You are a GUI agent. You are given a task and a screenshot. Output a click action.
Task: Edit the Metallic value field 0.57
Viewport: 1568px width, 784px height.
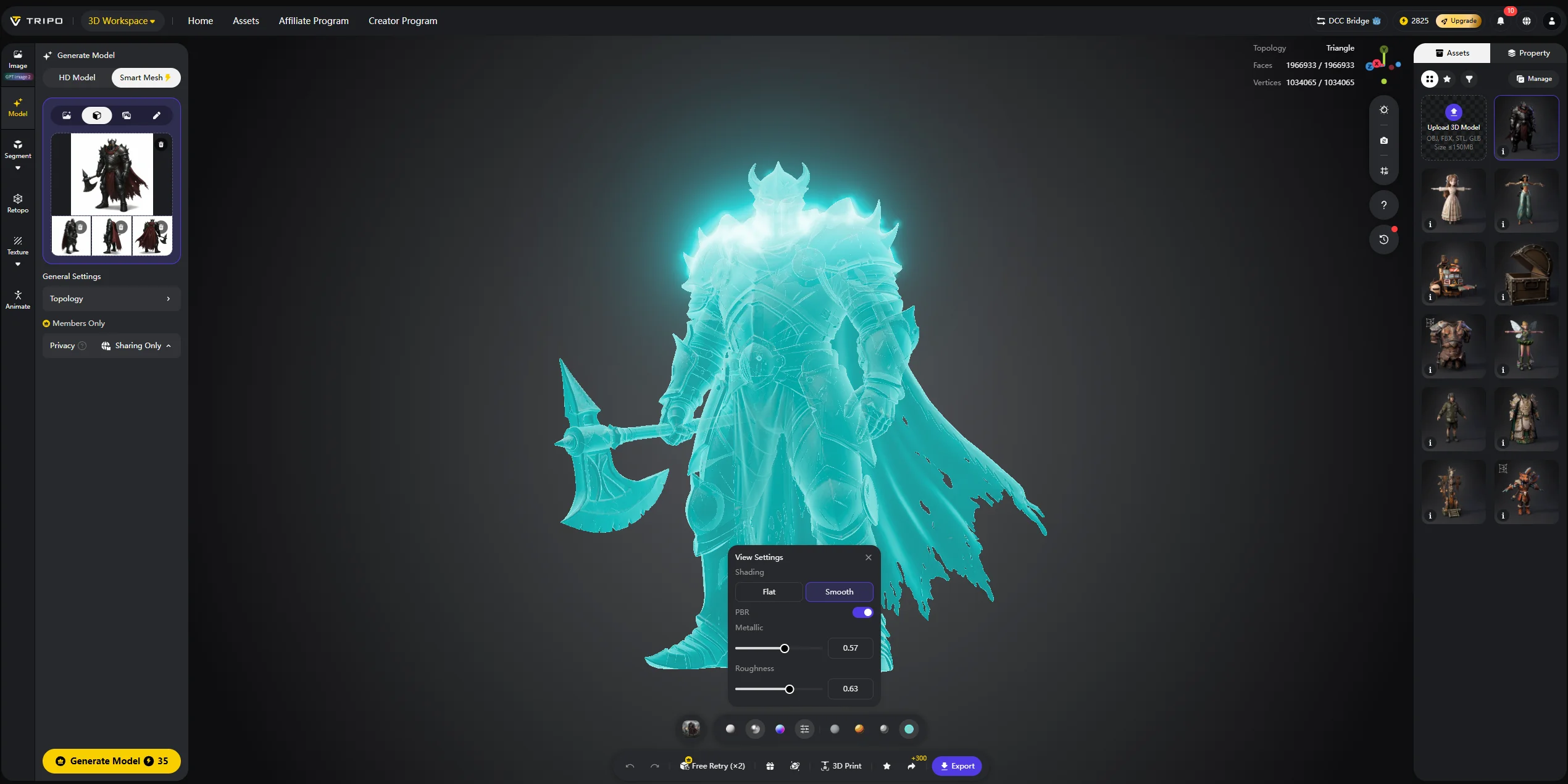pyautogui.click(x=851, y=648)
